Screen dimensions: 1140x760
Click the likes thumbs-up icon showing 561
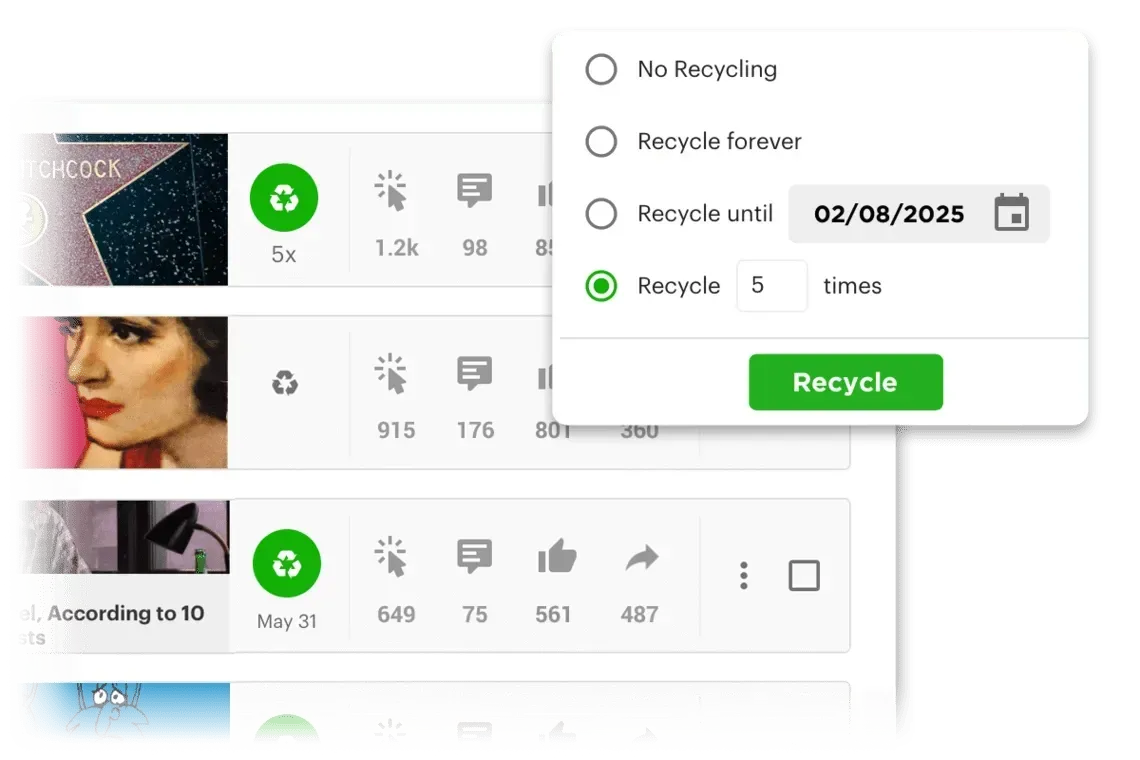pos(556,555)
